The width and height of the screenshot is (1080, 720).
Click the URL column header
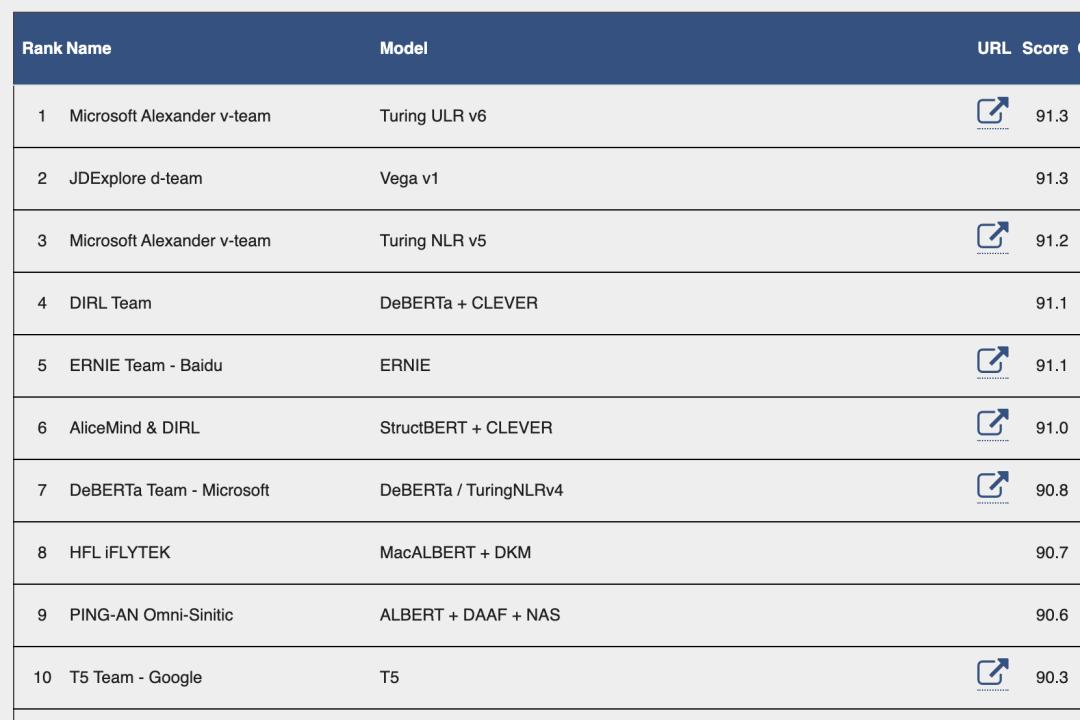[x=994, y=48]
